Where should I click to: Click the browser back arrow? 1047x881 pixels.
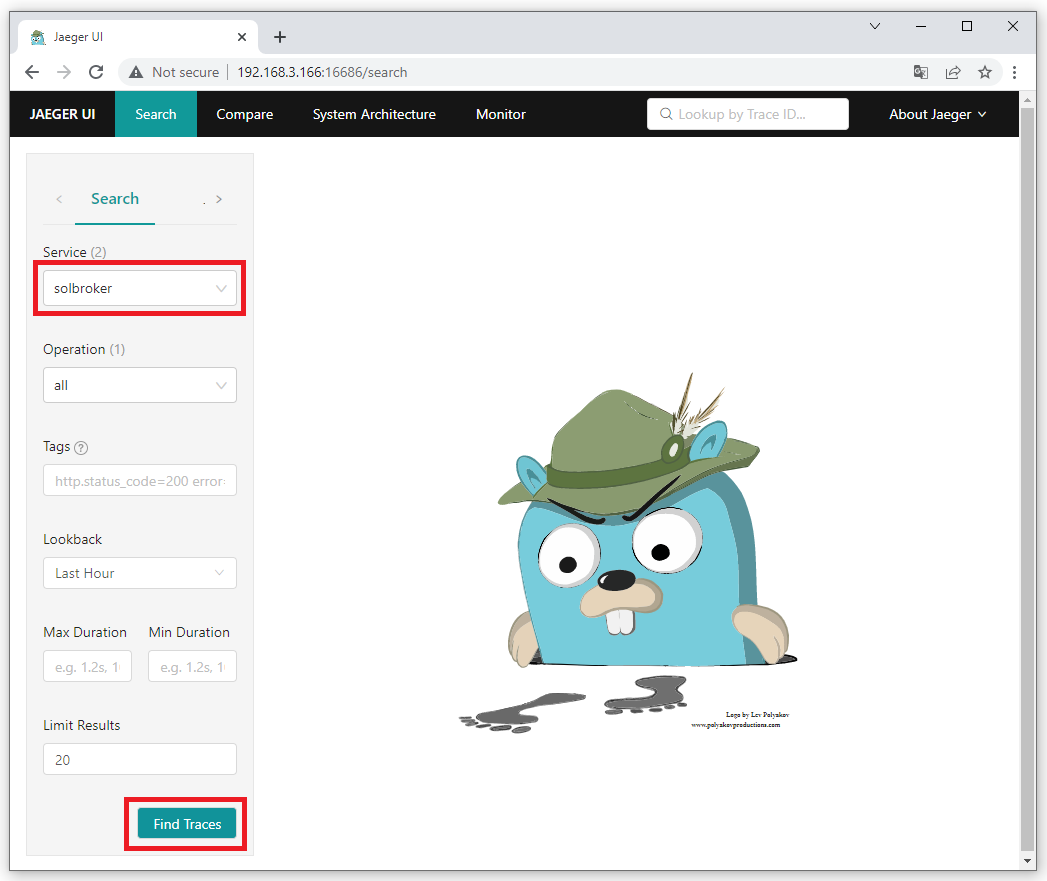click(32, 72)
